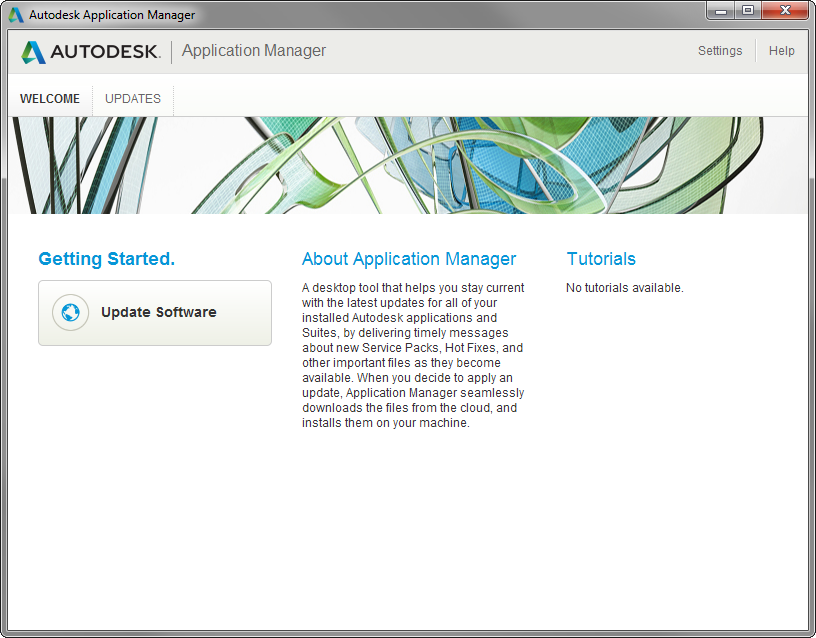Click the 'Application Manager' header title text
816x638 pixels.
pos(253,51)
